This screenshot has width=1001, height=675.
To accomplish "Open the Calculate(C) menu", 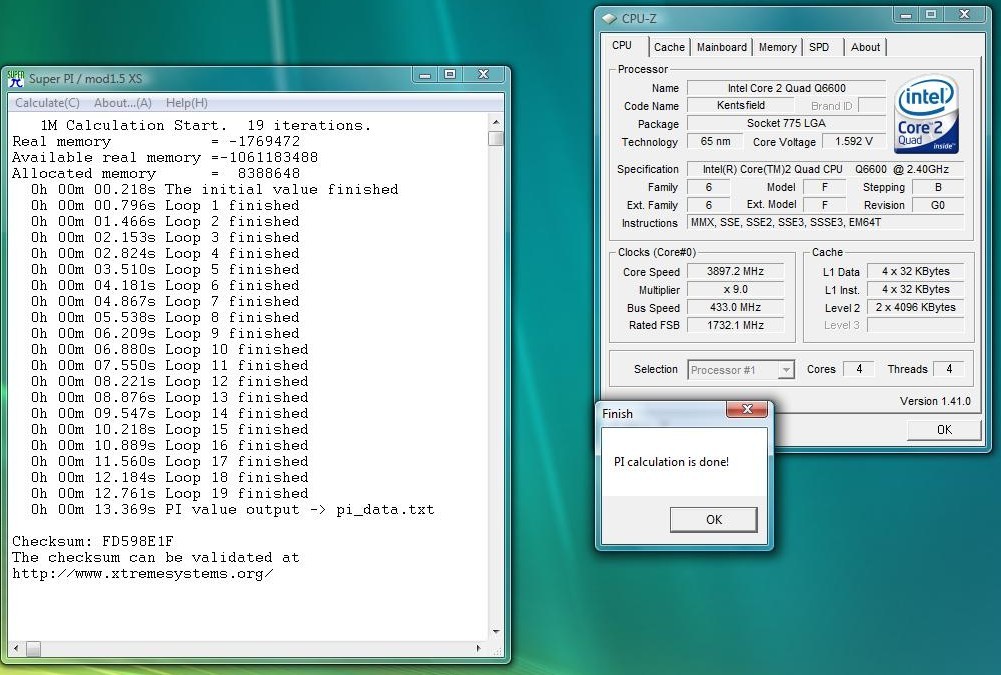I will click(47, 103).
